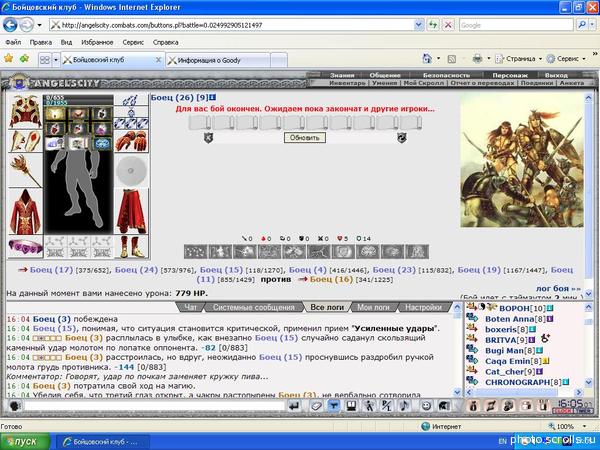Screen dimensions: 600x450
Task: Click the Выход game menu item
Action: coord(556,75)
